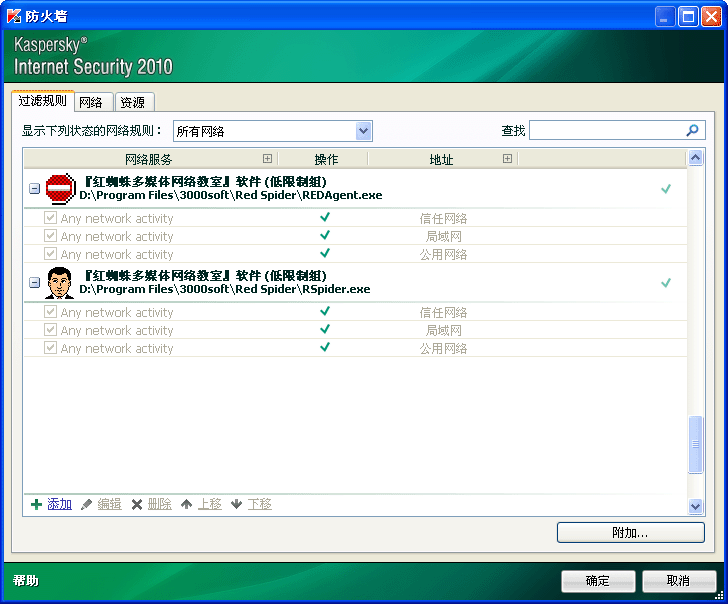Toggle the REDAgent 局域网 rule checkbox
728x604 pixels.
[51, 236]
